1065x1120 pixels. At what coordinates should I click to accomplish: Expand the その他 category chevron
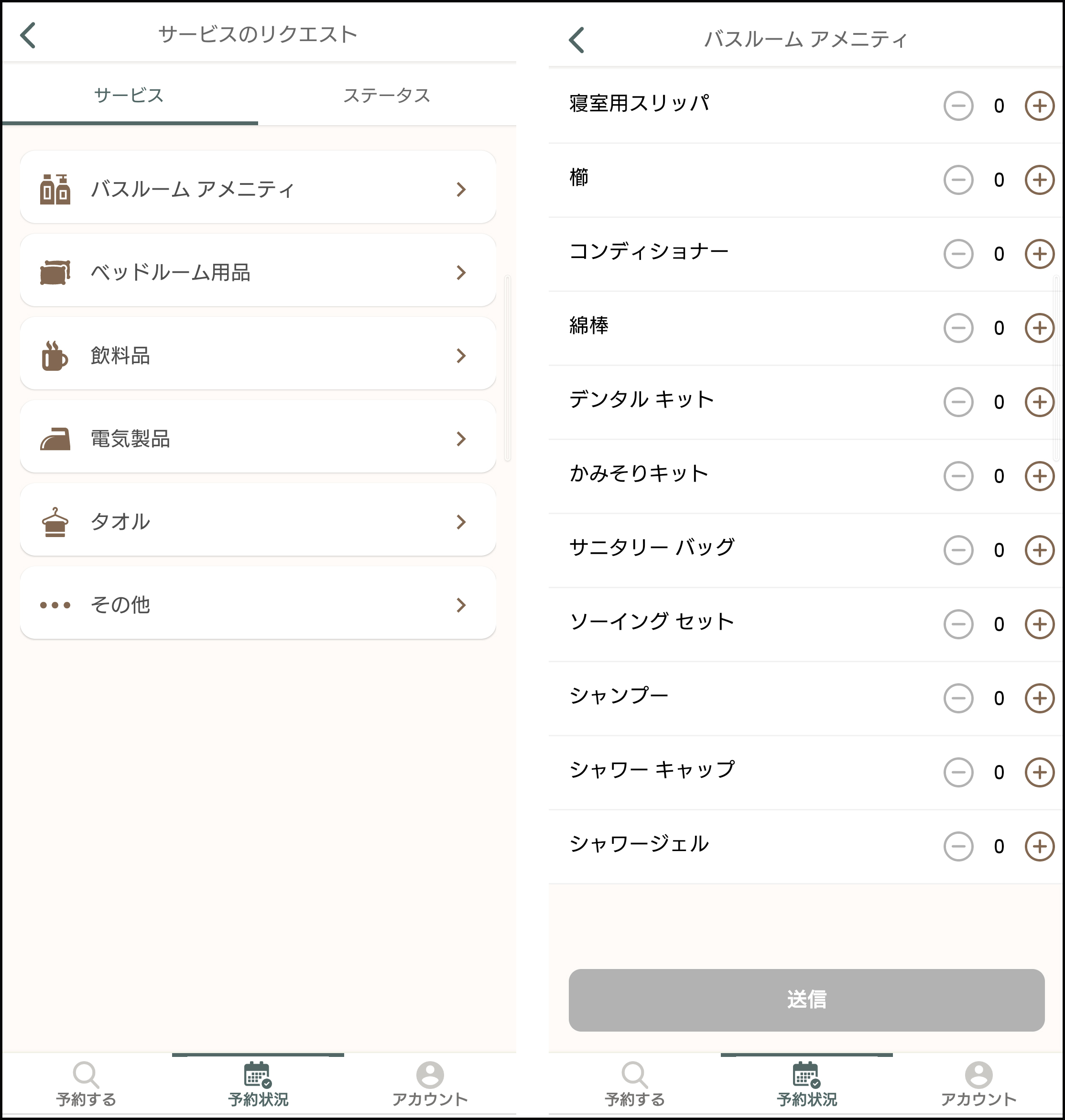461,605
